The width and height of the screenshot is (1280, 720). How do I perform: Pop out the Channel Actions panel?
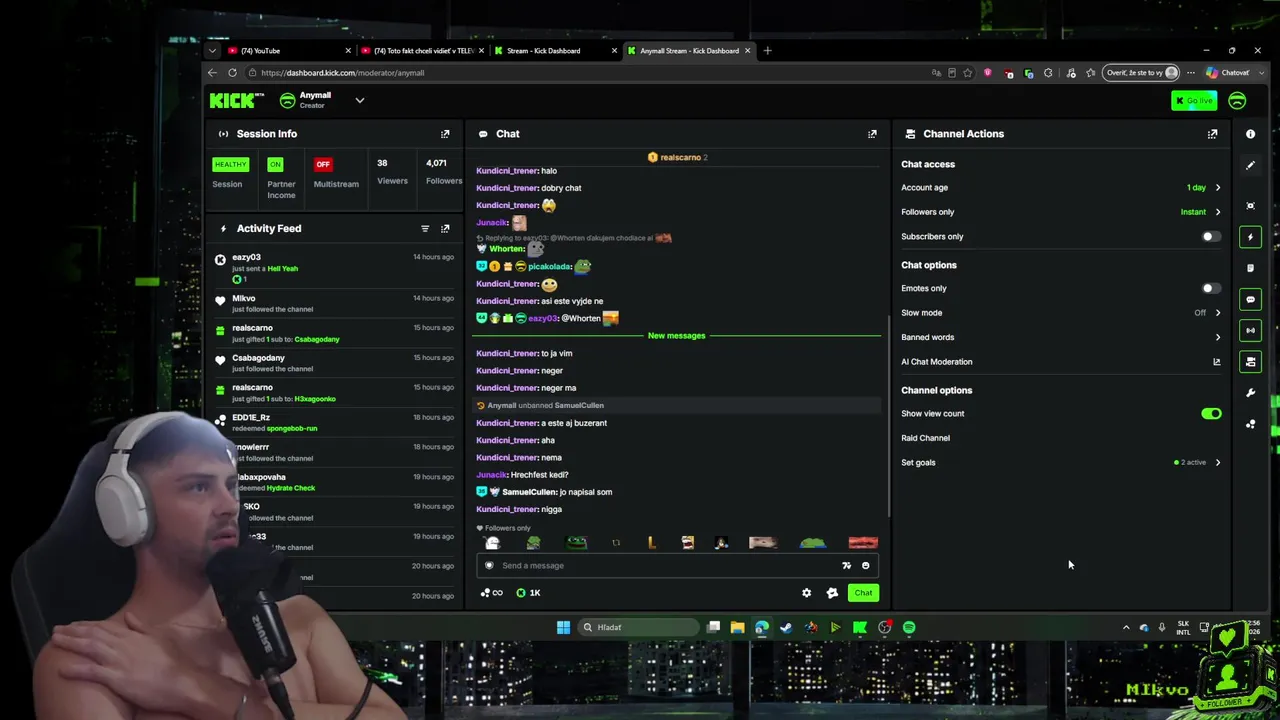click(1212, 134)
